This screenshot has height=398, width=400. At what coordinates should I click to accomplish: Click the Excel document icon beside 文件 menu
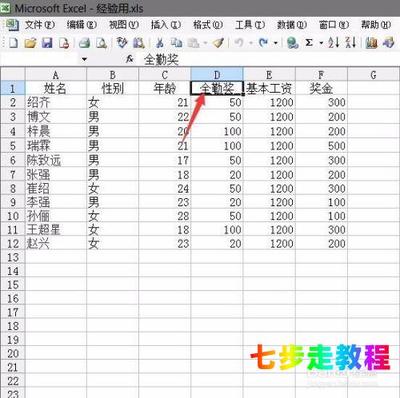13,25
